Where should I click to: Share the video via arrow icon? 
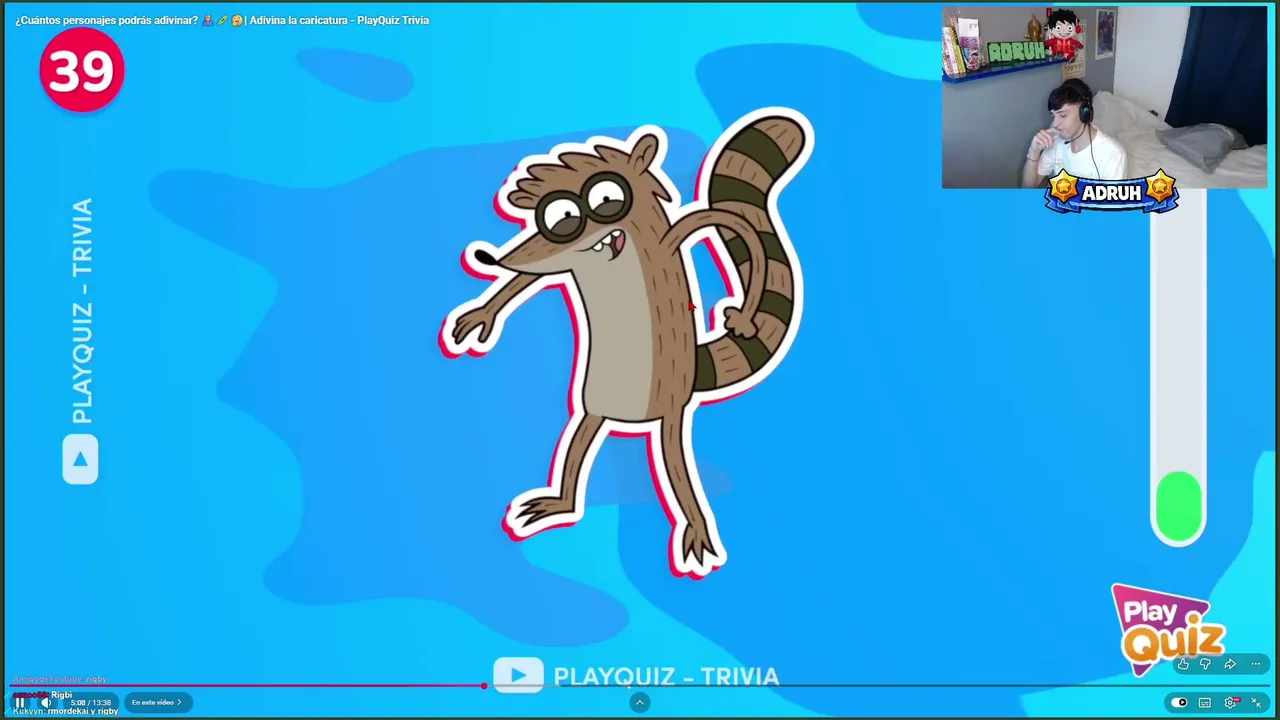click(1230, 664)
